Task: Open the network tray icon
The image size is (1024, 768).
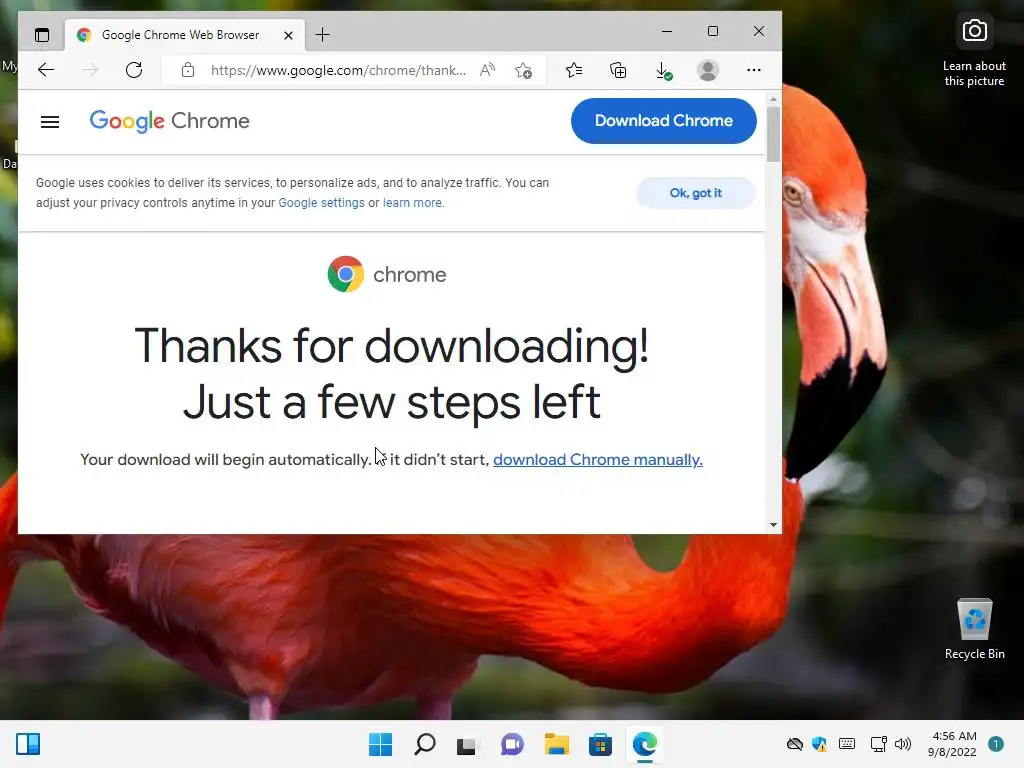Action: (878, 744)
